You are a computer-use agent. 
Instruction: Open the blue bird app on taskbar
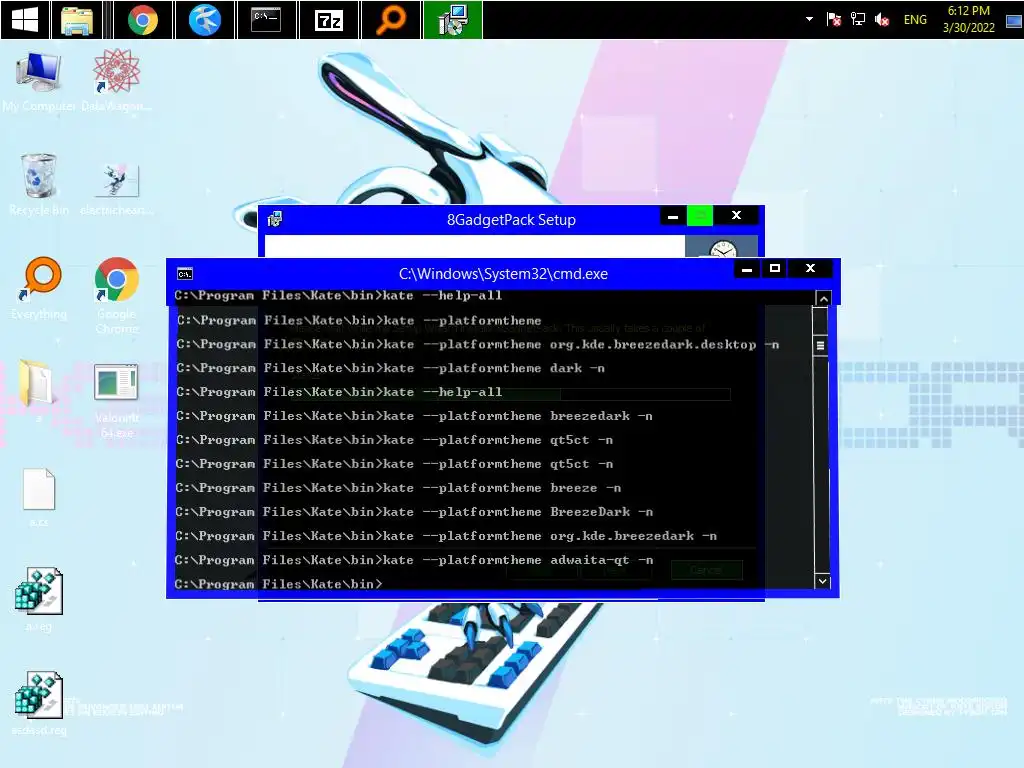tap(204, 20)
